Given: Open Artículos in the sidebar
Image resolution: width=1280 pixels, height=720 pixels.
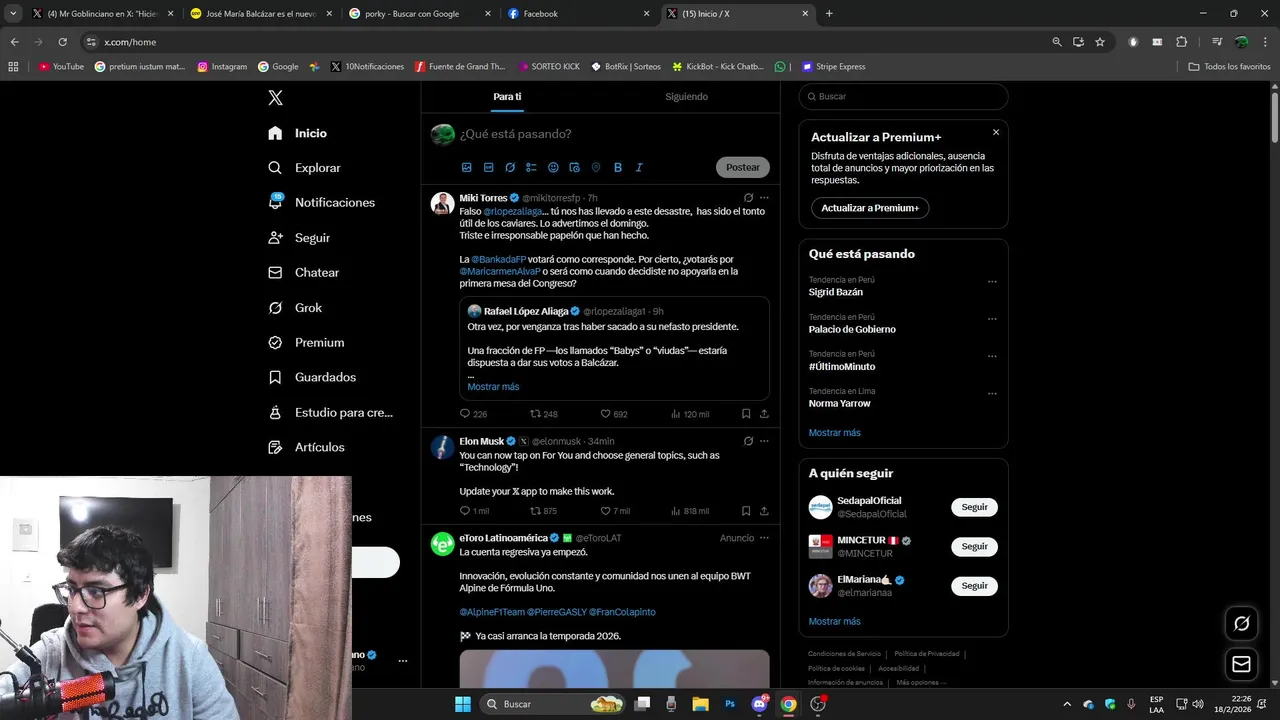Looking at the screenshot, I should pyautogui.click(x=306, y=447).
